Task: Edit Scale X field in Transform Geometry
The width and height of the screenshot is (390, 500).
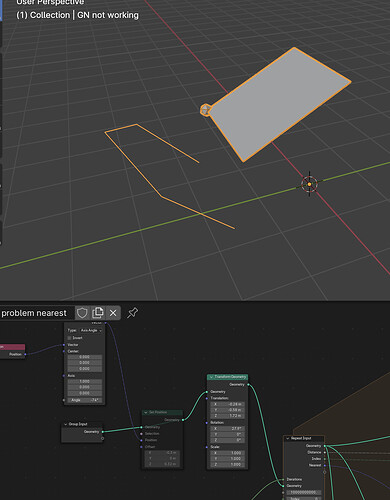Action: click(x=228, y=453)
